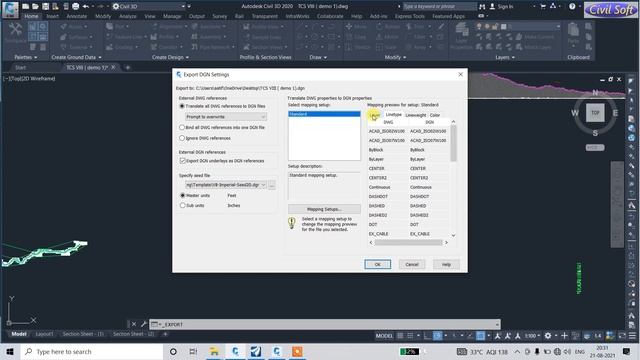Select Bind all DWG references radio option
Screen dimensions: 640x360
pyautogui.click(x=182, y=127)
